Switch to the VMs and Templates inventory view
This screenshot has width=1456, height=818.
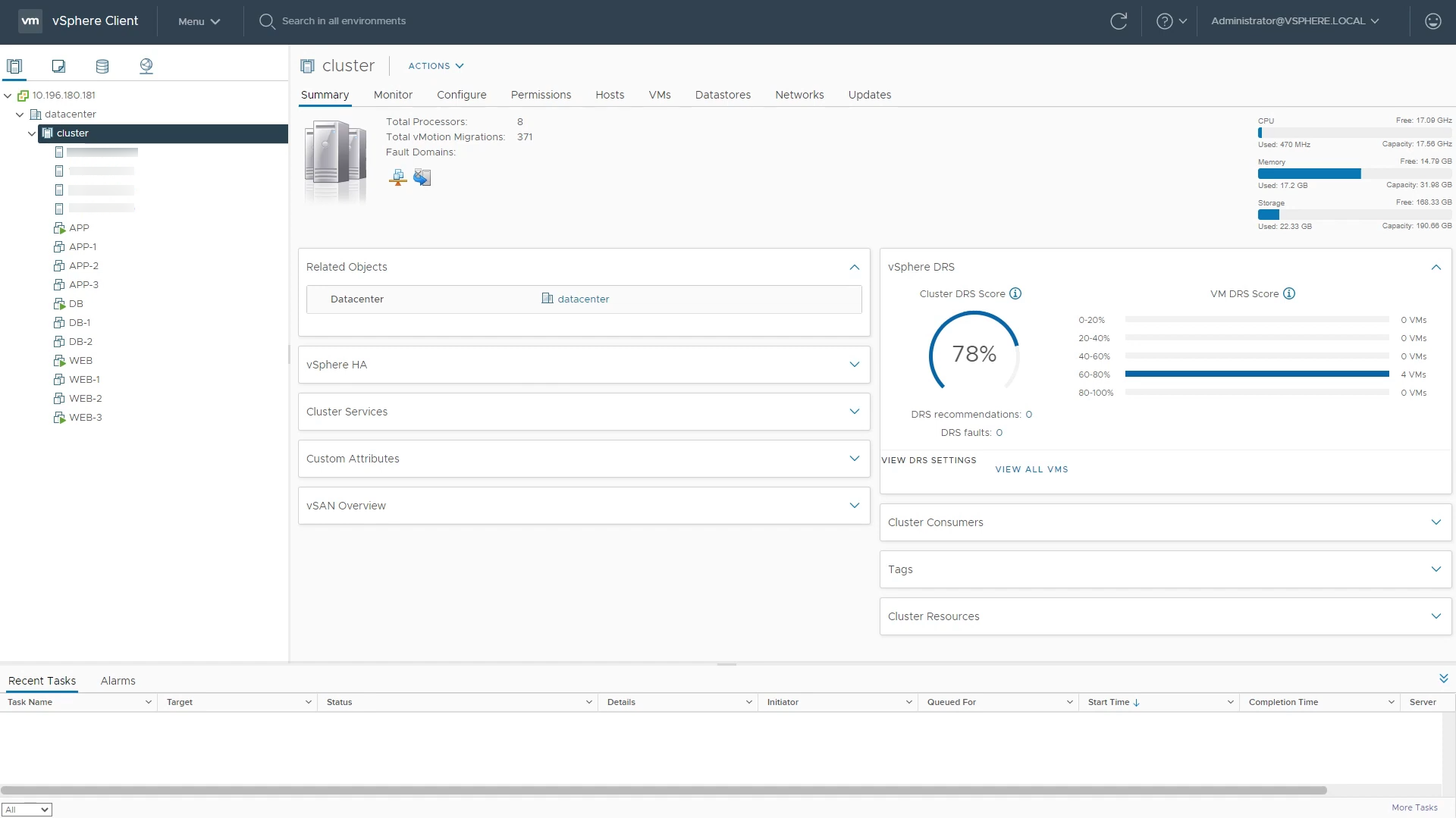click(58, 66)
